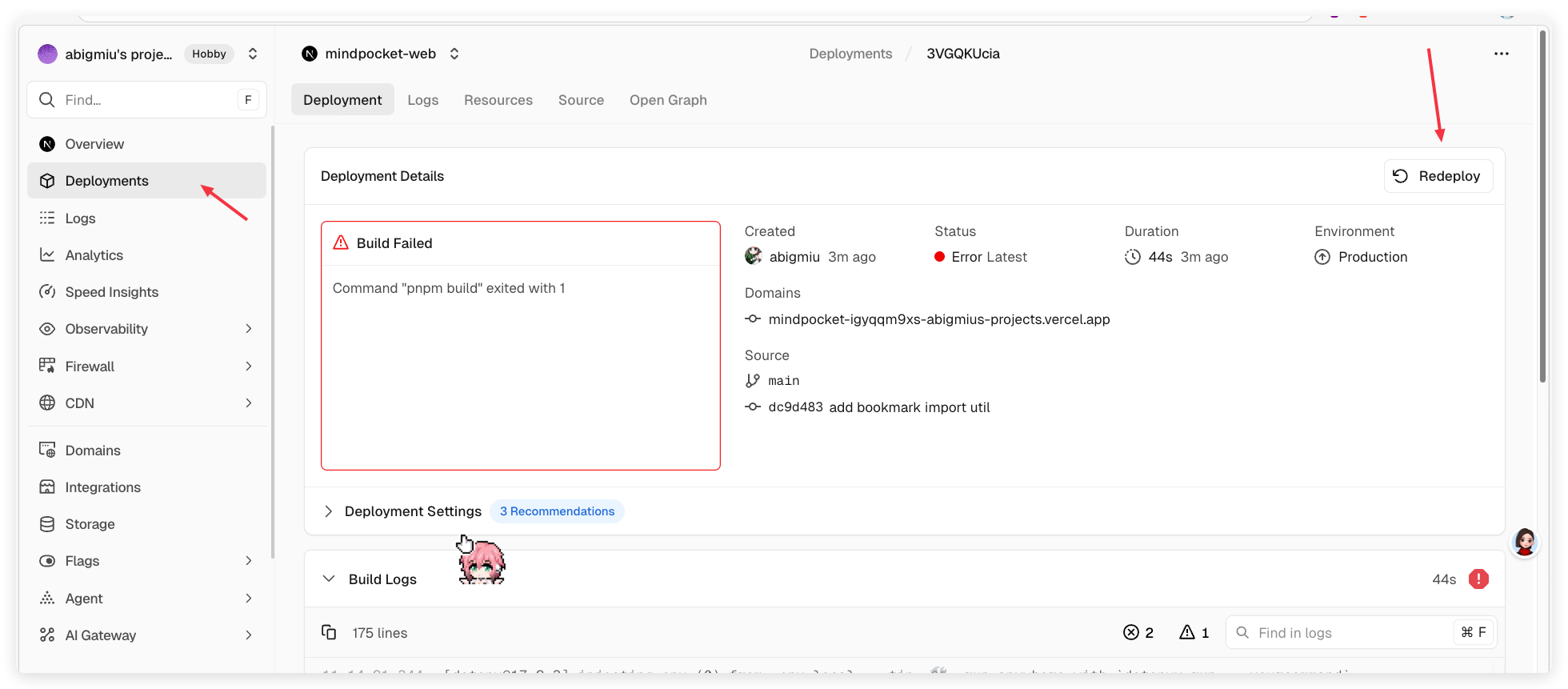Expand the Deployment Settings section
The height and width of the screenshot is (689, 1568).
coord(328,511)
